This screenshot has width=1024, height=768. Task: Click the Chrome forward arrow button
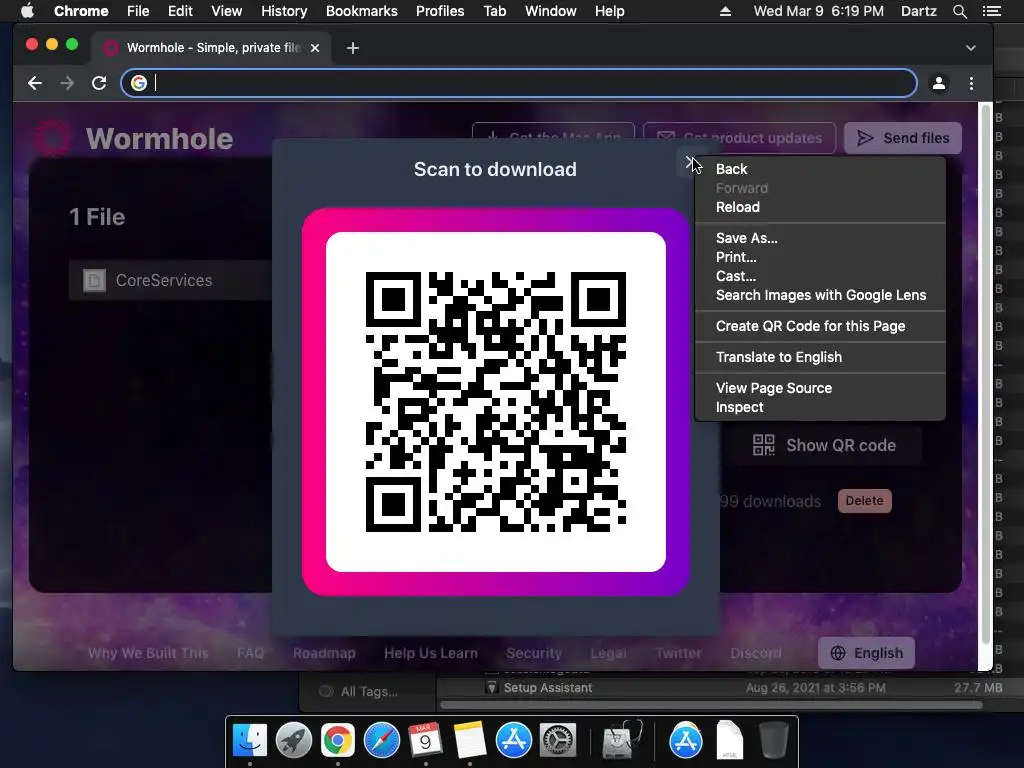tap(67, 83)
